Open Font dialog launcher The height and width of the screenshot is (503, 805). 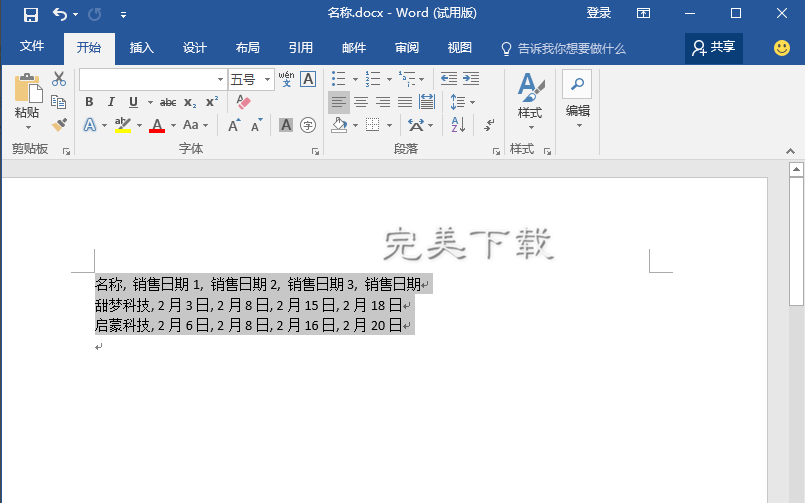point(315,151)
